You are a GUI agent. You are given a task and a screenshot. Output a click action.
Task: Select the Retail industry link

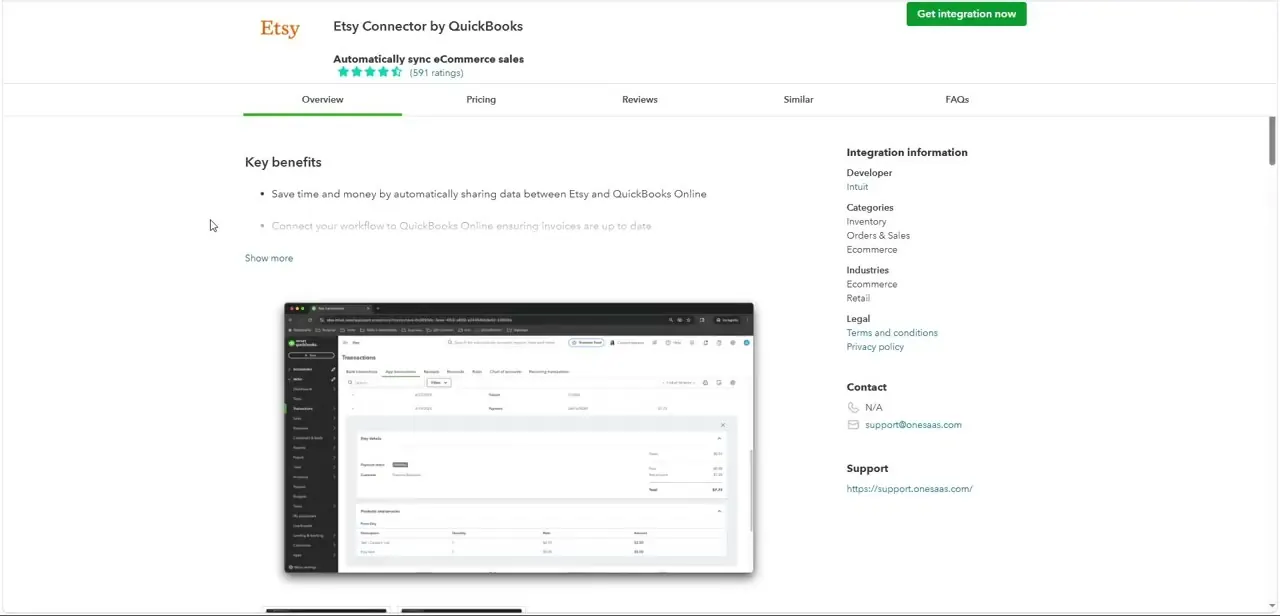[858, 298]
